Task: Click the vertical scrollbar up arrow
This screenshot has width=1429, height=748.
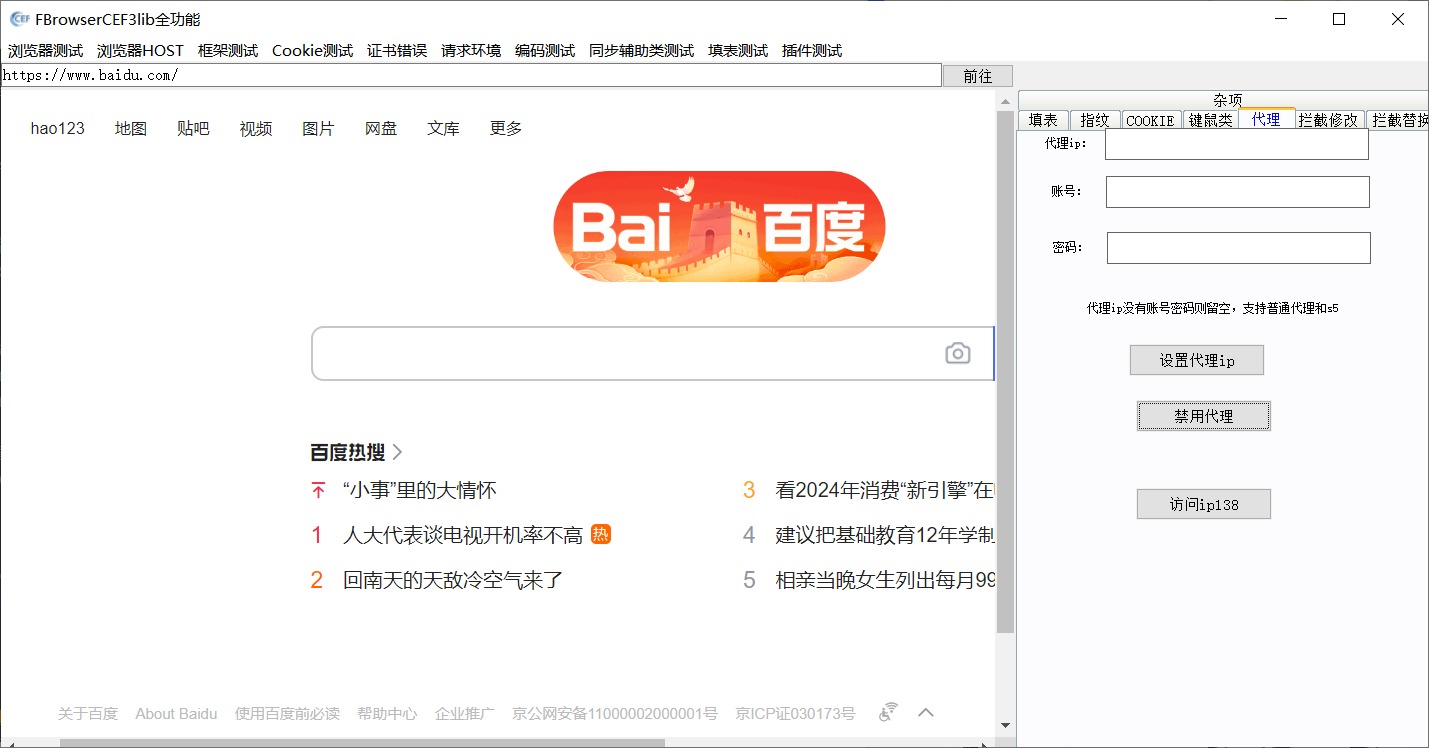Action: pyautogui.click(x=1005, y=101)
